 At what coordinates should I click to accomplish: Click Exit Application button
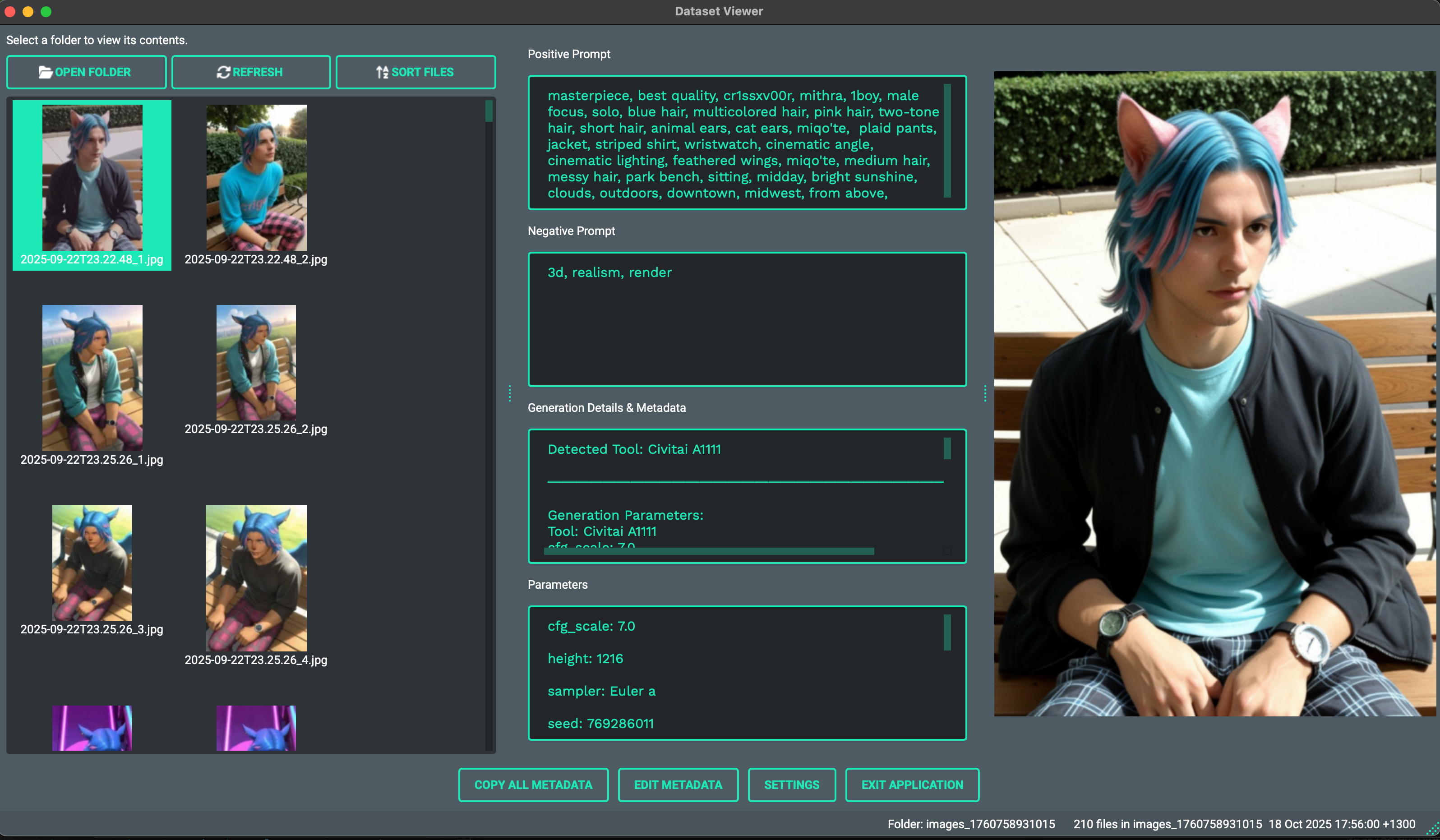click(912, 785)
